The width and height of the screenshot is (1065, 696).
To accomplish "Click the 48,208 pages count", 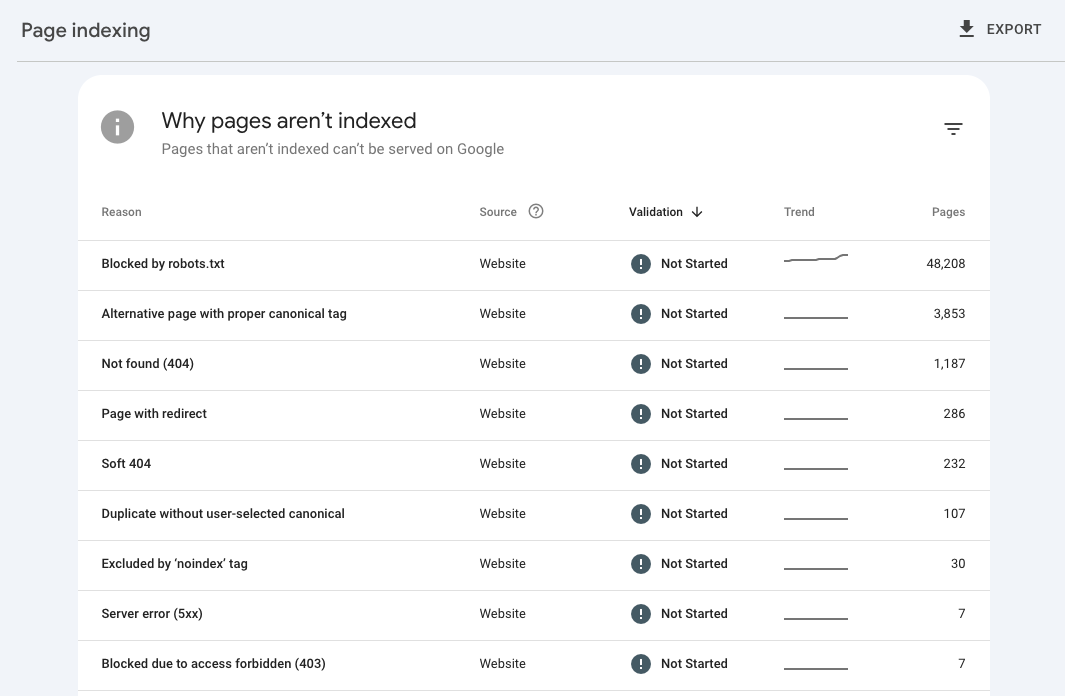I will click(946, 263).
